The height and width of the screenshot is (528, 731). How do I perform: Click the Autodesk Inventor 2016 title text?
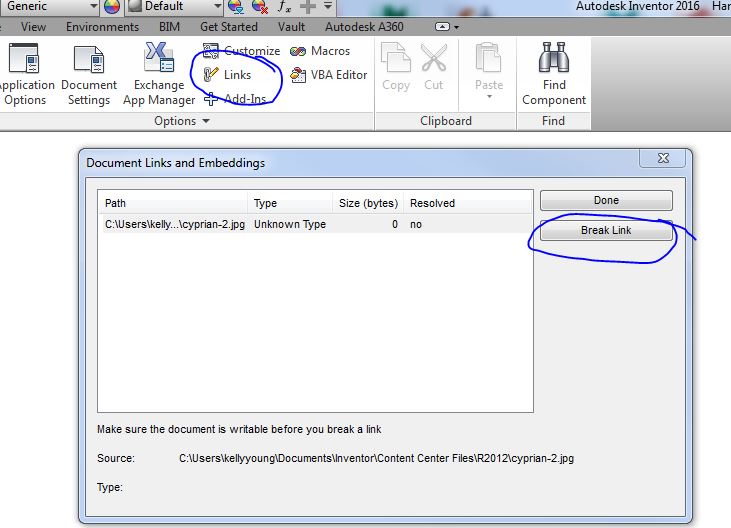click(x=637, y=6)
